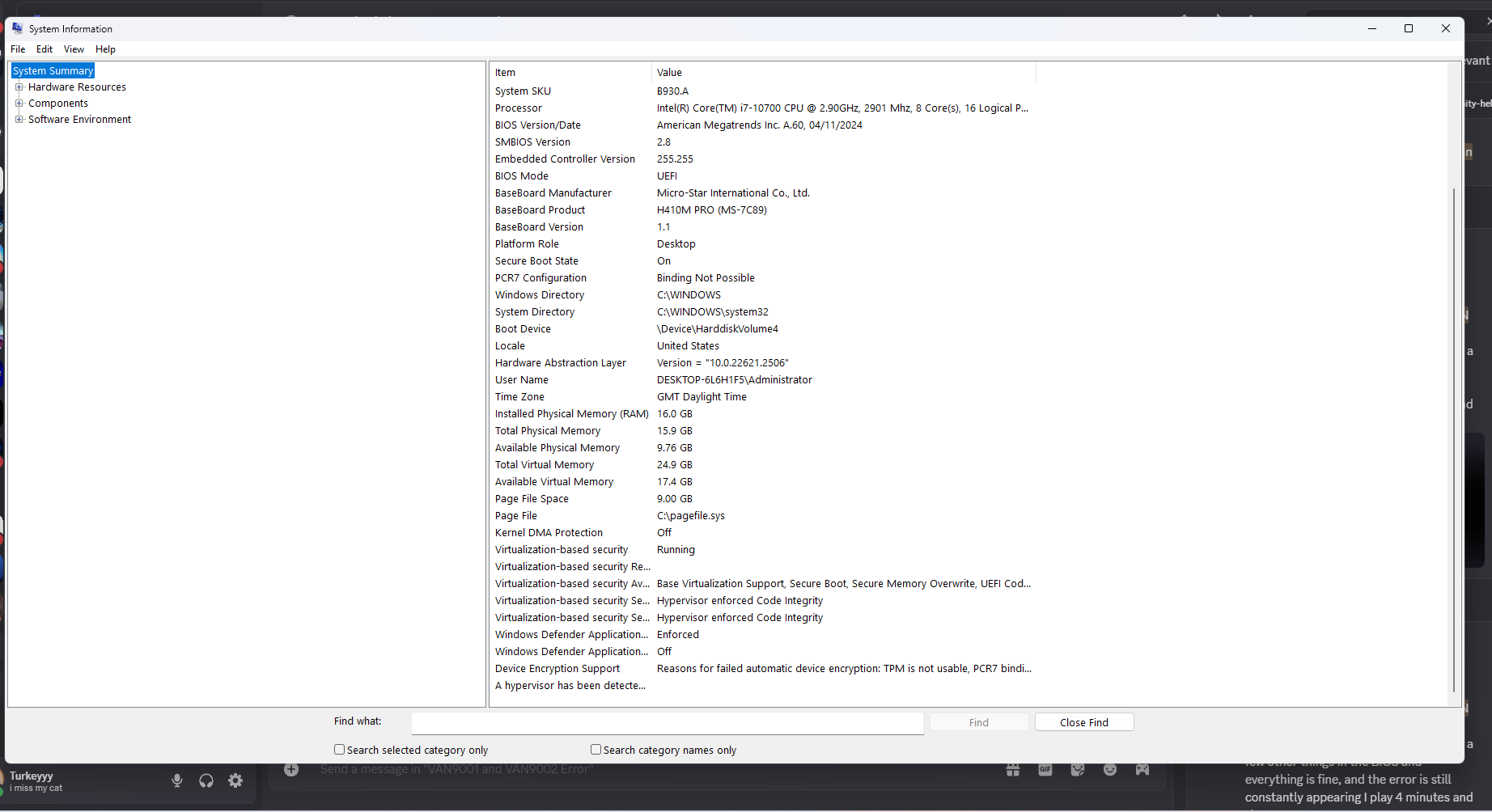
Task: Enable 'Search selected category only' checkbox
Action: 340,750
